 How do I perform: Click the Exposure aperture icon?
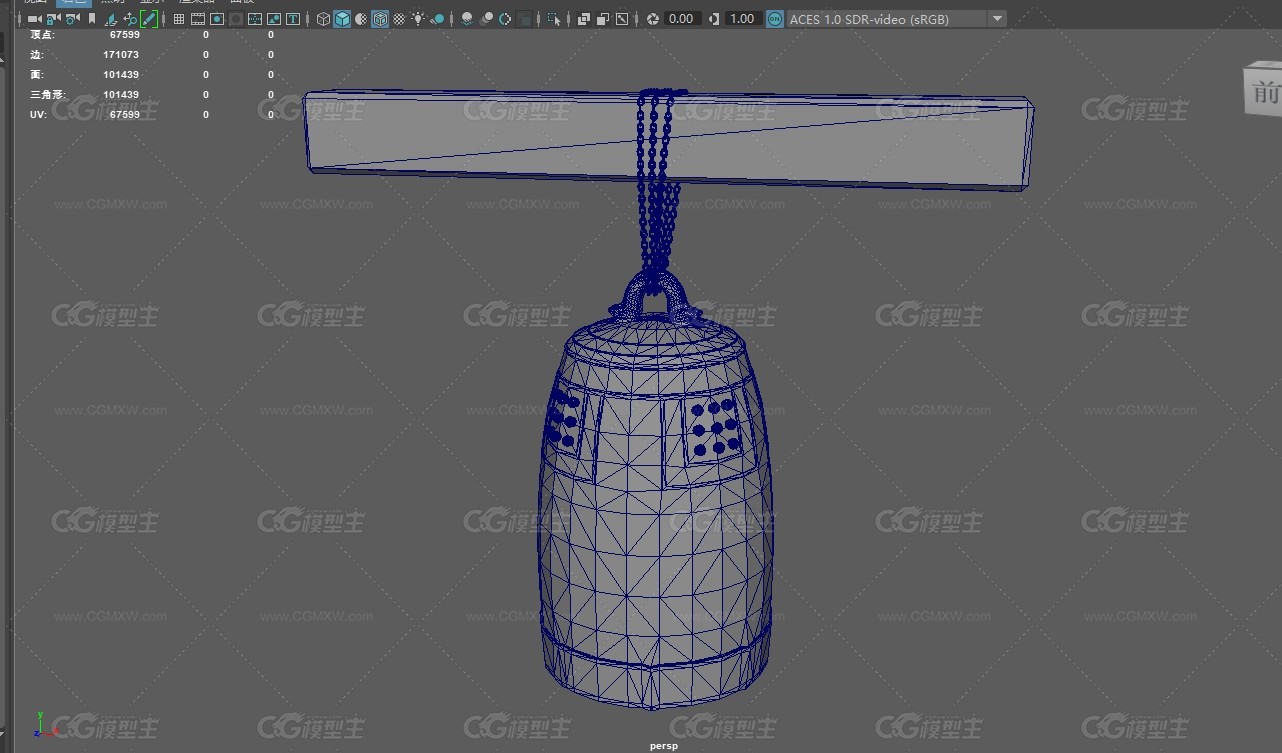pyautogui.click(x=653, y=19)
